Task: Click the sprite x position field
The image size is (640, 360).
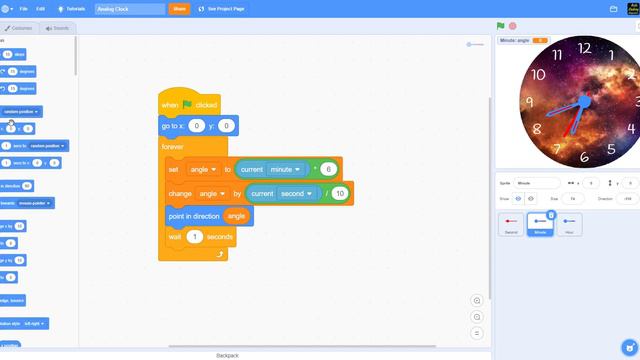Action: pos(591,183)
